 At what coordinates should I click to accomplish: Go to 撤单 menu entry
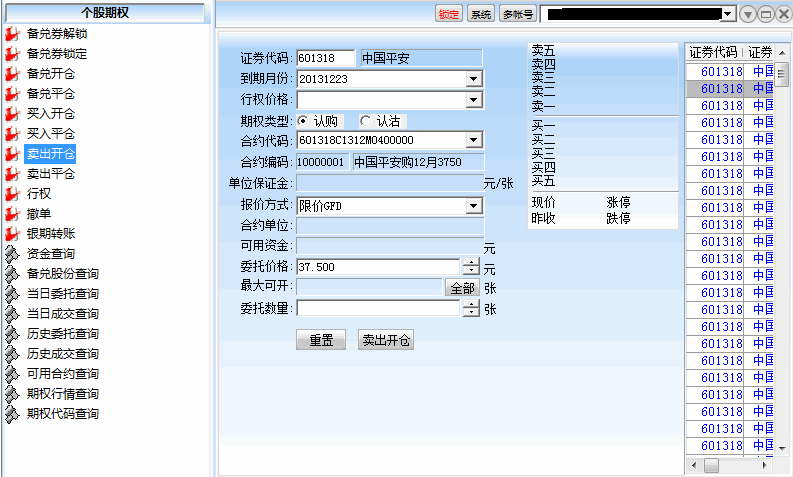[38, 214]
